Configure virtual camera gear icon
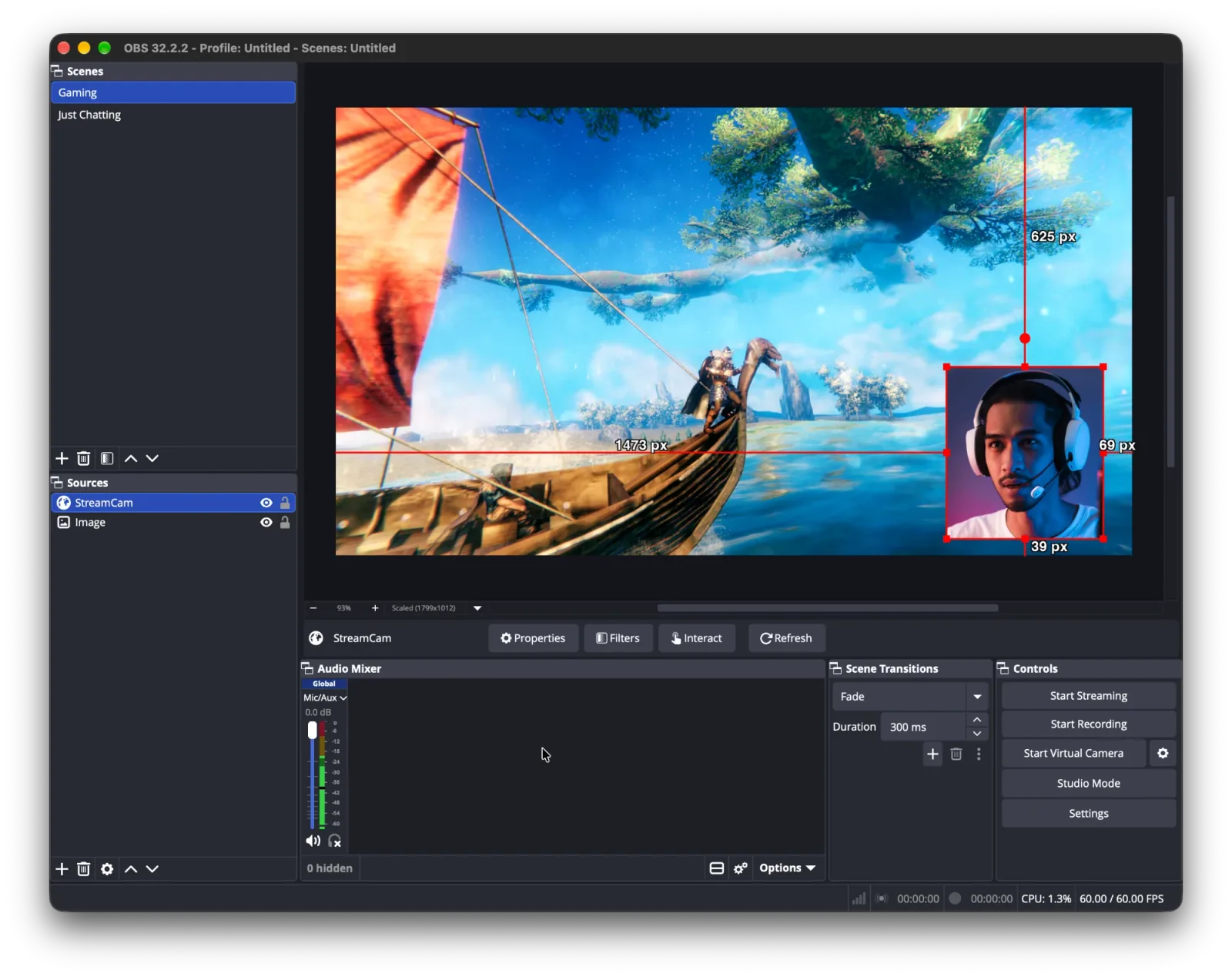 [x=1163, y=753]
